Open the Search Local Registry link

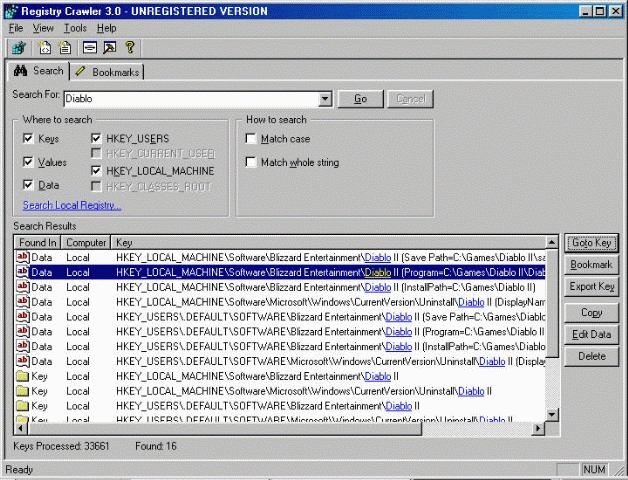pyautogui.click(x=72, y=205)
